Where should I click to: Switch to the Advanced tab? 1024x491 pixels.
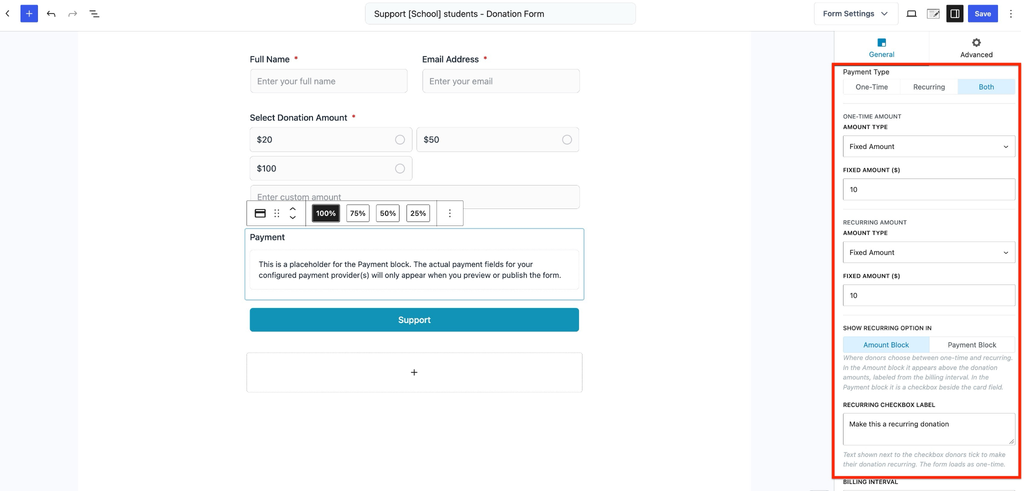coord(976,48)
